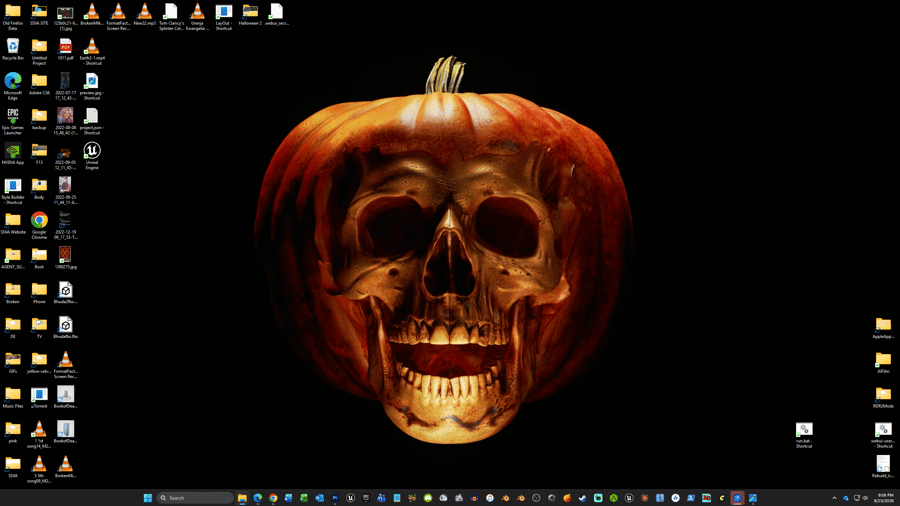Image resolution: width=900 pixels, height=506 pixels.
Task: Open the GIFs folder
Action: (x=13, y=363)
